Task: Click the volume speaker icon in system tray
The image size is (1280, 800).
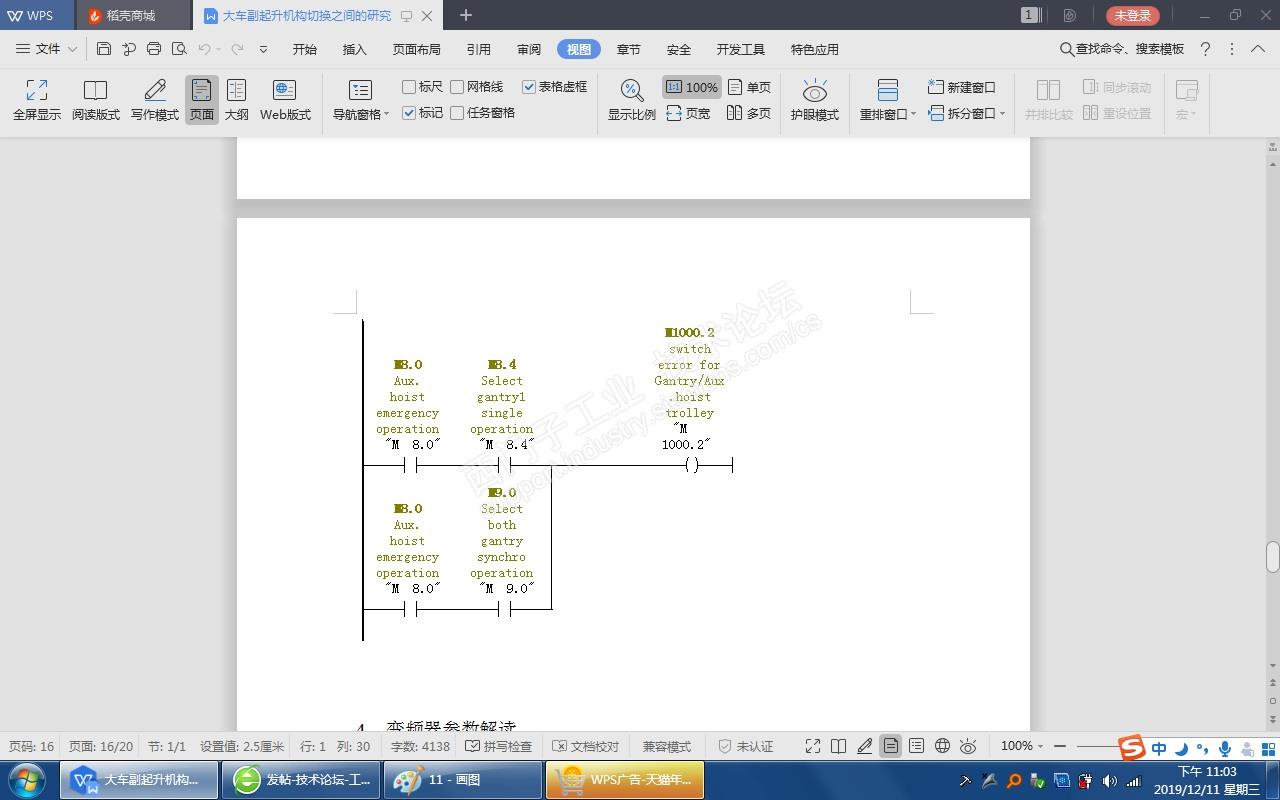Action: pos(1110,780)
